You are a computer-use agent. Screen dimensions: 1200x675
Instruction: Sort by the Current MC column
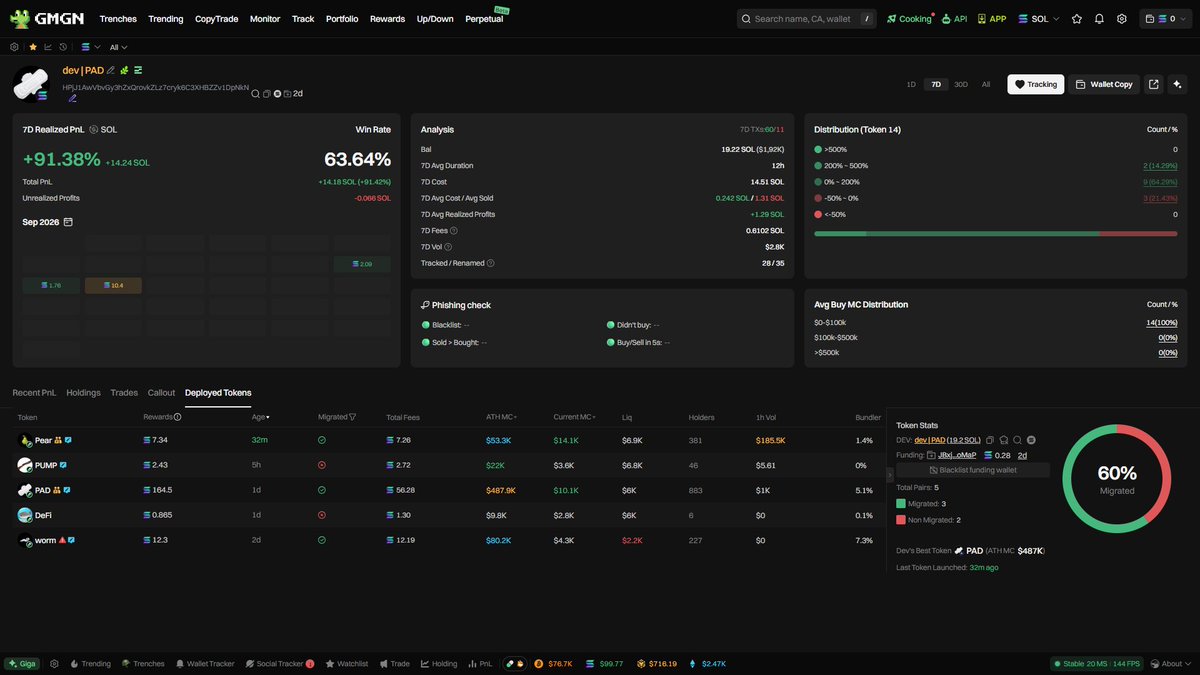point(575,417)
